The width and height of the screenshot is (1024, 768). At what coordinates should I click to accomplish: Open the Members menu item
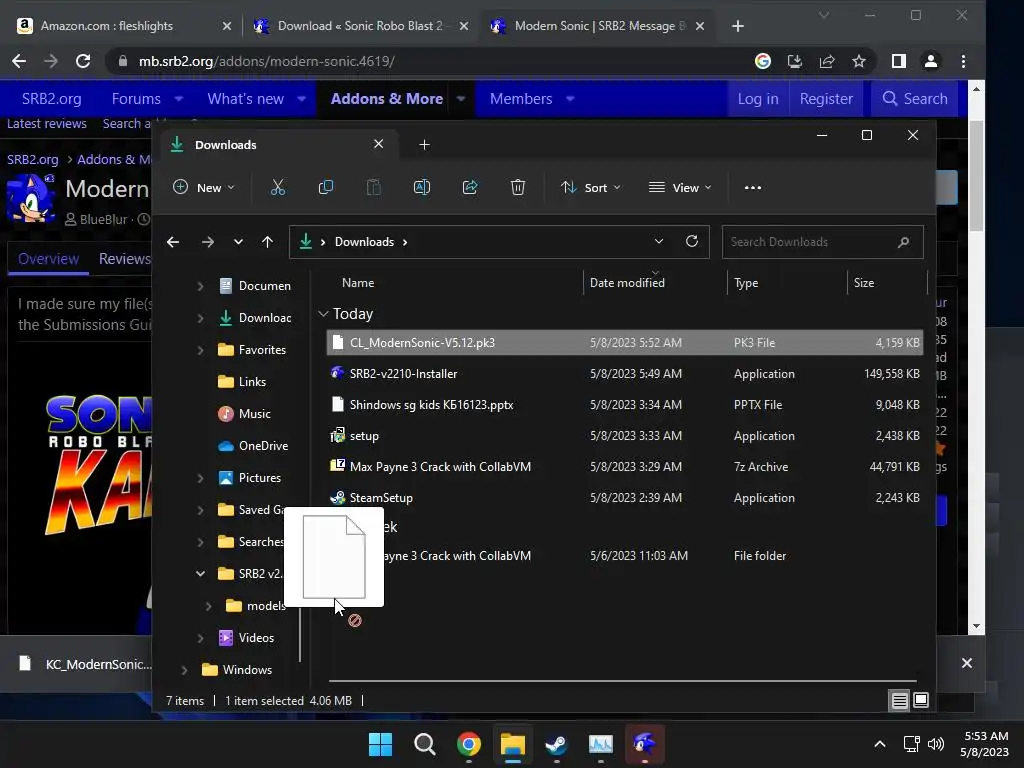(x=521, y=99)
